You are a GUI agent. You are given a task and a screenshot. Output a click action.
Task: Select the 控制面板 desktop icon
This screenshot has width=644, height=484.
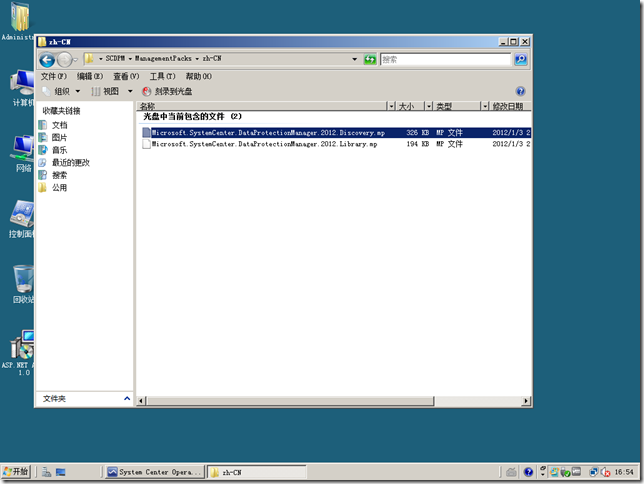click(22, 219)
